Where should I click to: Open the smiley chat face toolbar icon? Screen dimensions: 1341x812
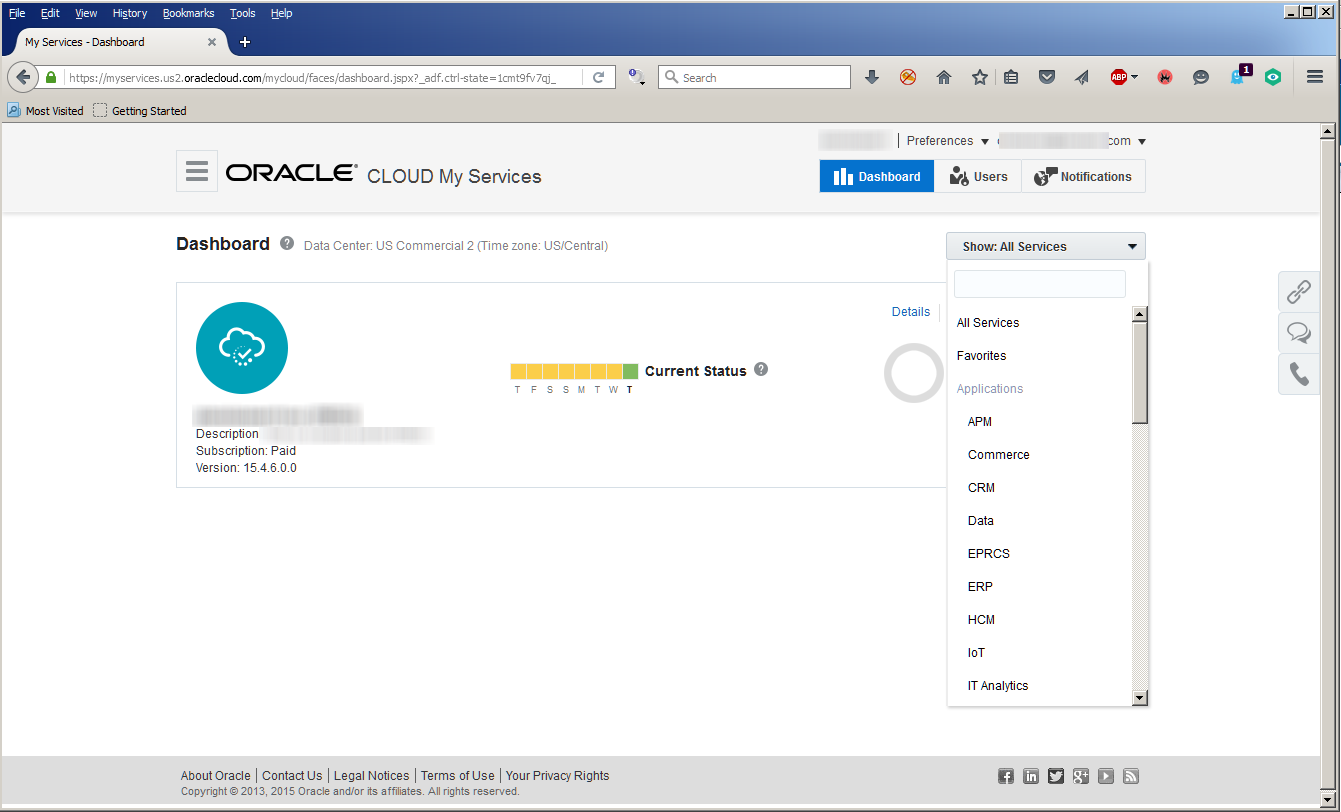(x=1201, y=77)
